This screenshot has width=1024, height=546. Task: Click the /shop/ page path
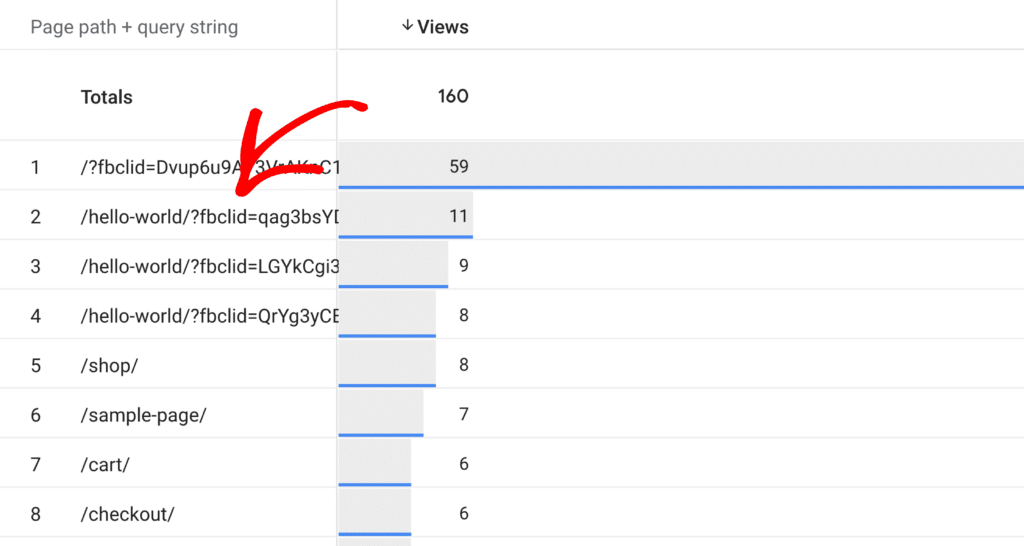click(x=109, y=366)
